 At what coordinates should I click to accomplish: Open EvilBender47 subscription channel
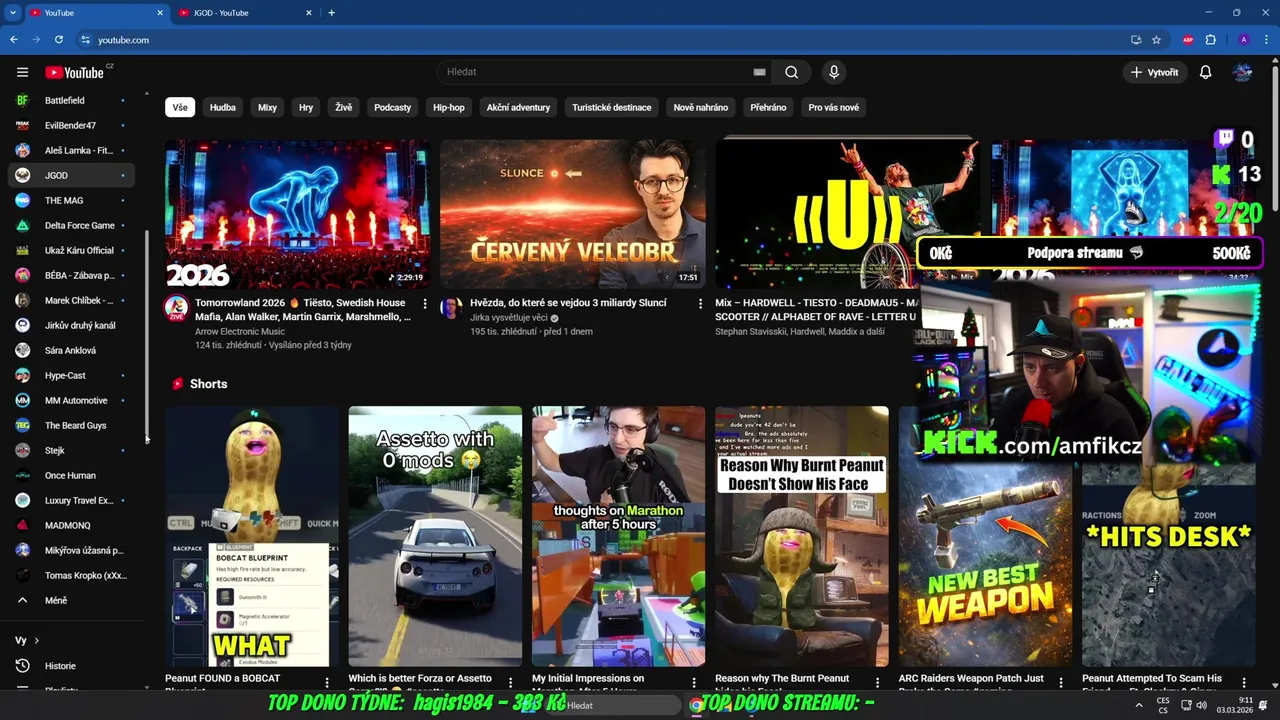(x=70, y=125)
